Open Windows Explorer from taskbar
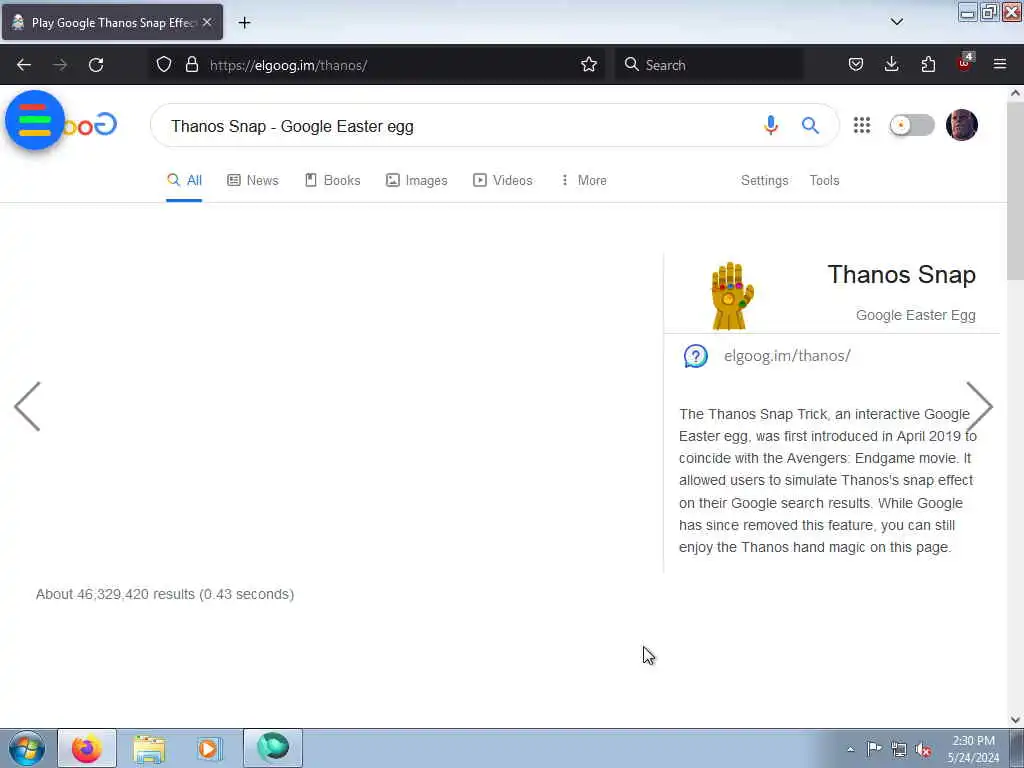The width and height of the screenshot is (1024, 768). pos(148,748)
